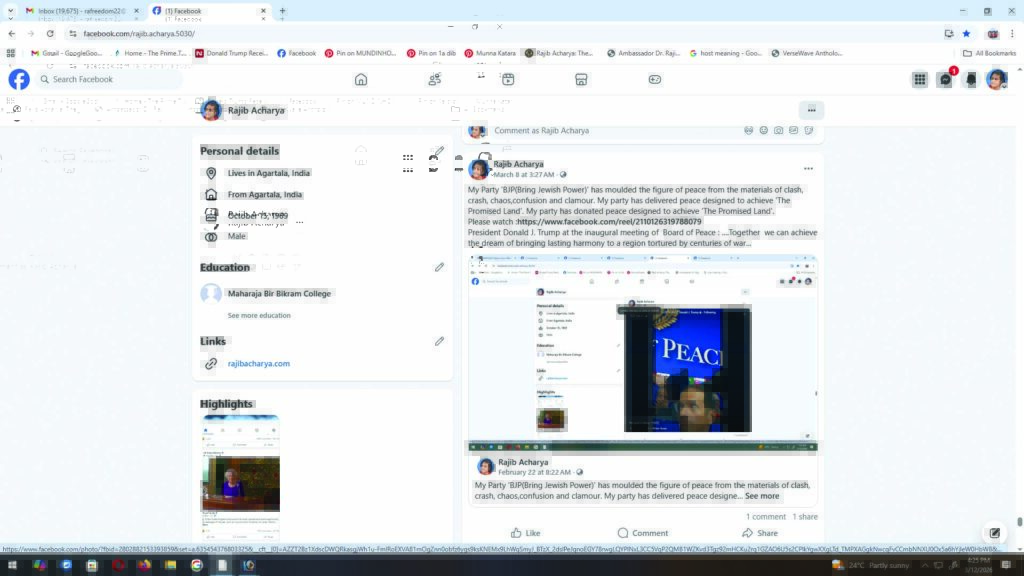Edit Links section with pencil icon
The height and width of the screenshot is (576, 1024).
(439, 341)
